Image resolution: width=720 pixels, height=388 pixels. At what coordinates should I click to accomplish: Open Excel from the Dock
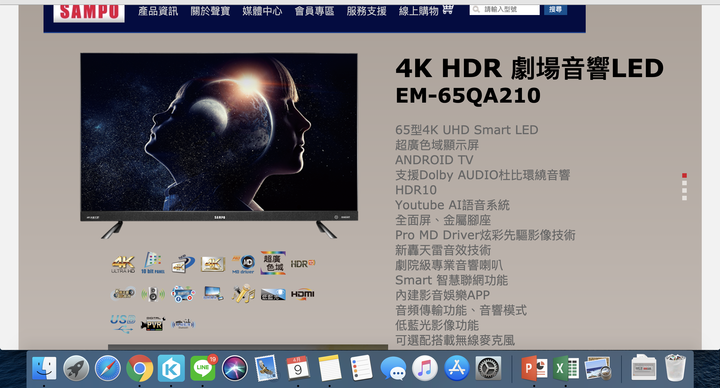(x=566, y=368)
